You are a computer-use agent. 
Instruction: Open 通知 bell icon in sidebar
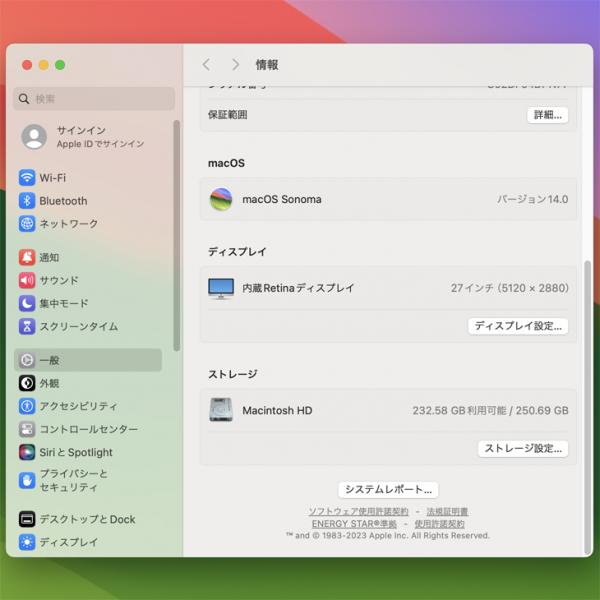click(x=27, y=257)
